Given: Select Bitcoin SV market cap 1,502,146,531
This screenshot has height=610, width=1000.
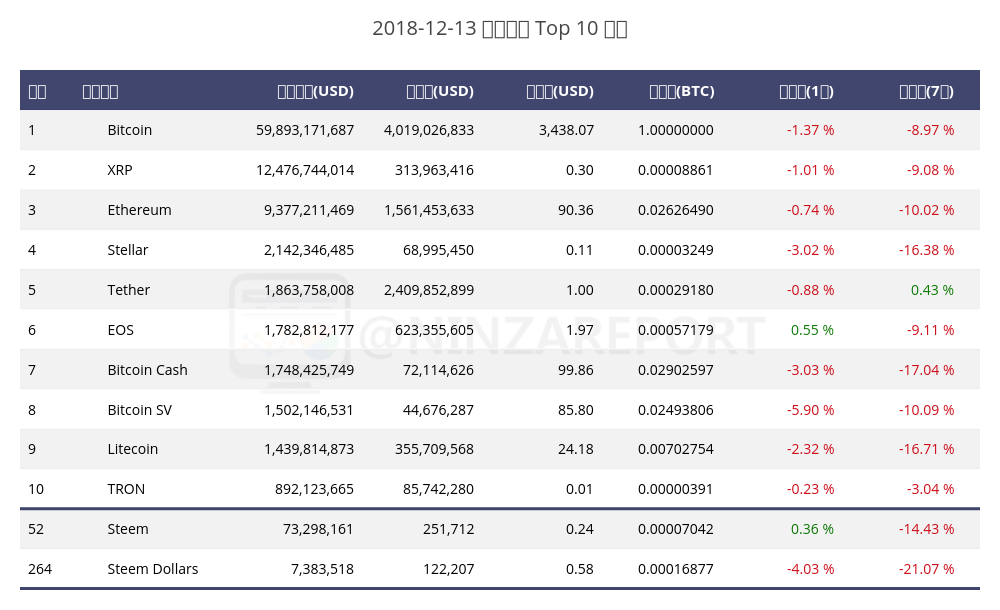Looking at the screenshot, I should point(309,410).
